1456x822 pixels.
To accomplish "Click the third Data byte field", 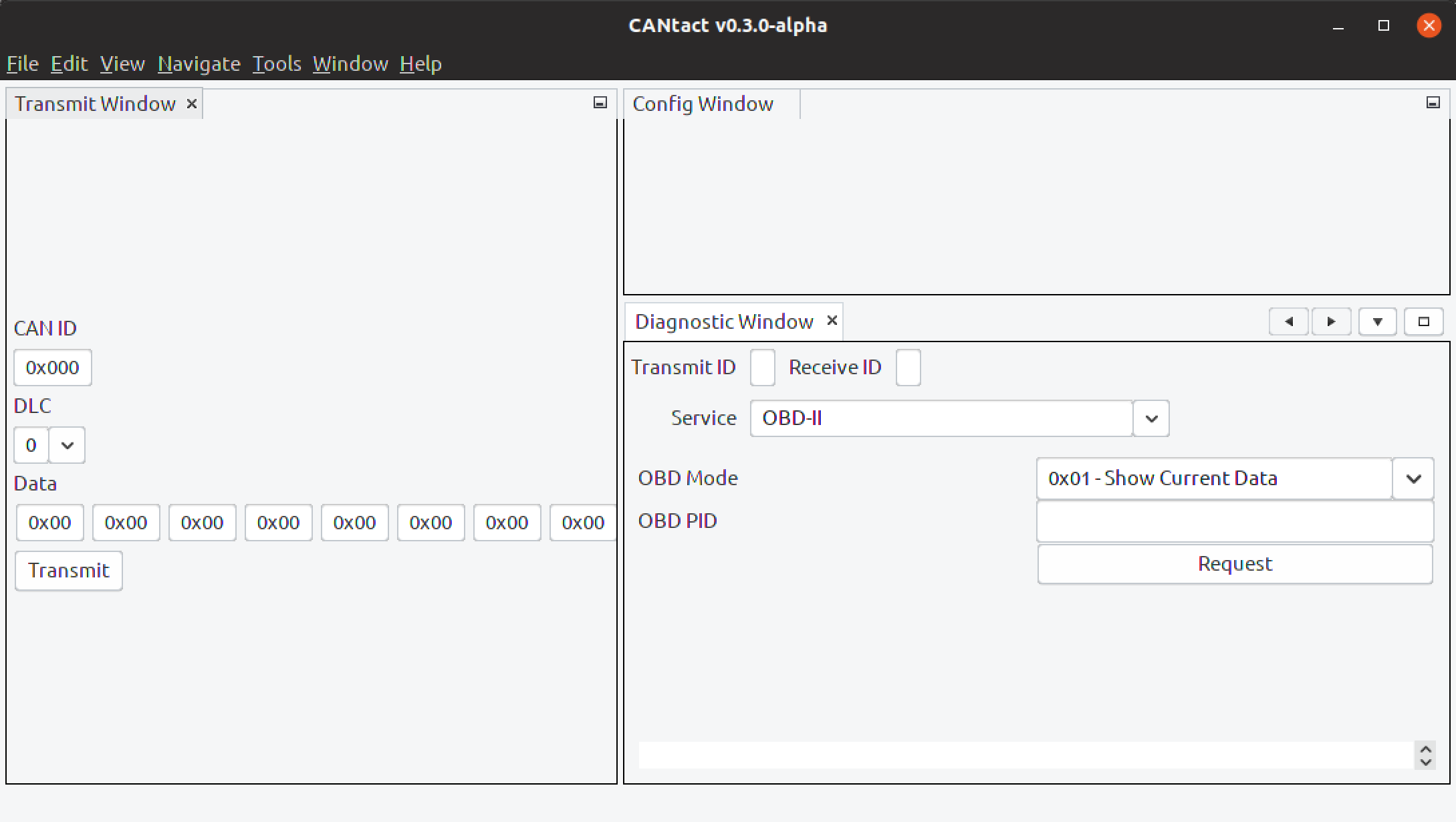I will [x=203, y=523].
